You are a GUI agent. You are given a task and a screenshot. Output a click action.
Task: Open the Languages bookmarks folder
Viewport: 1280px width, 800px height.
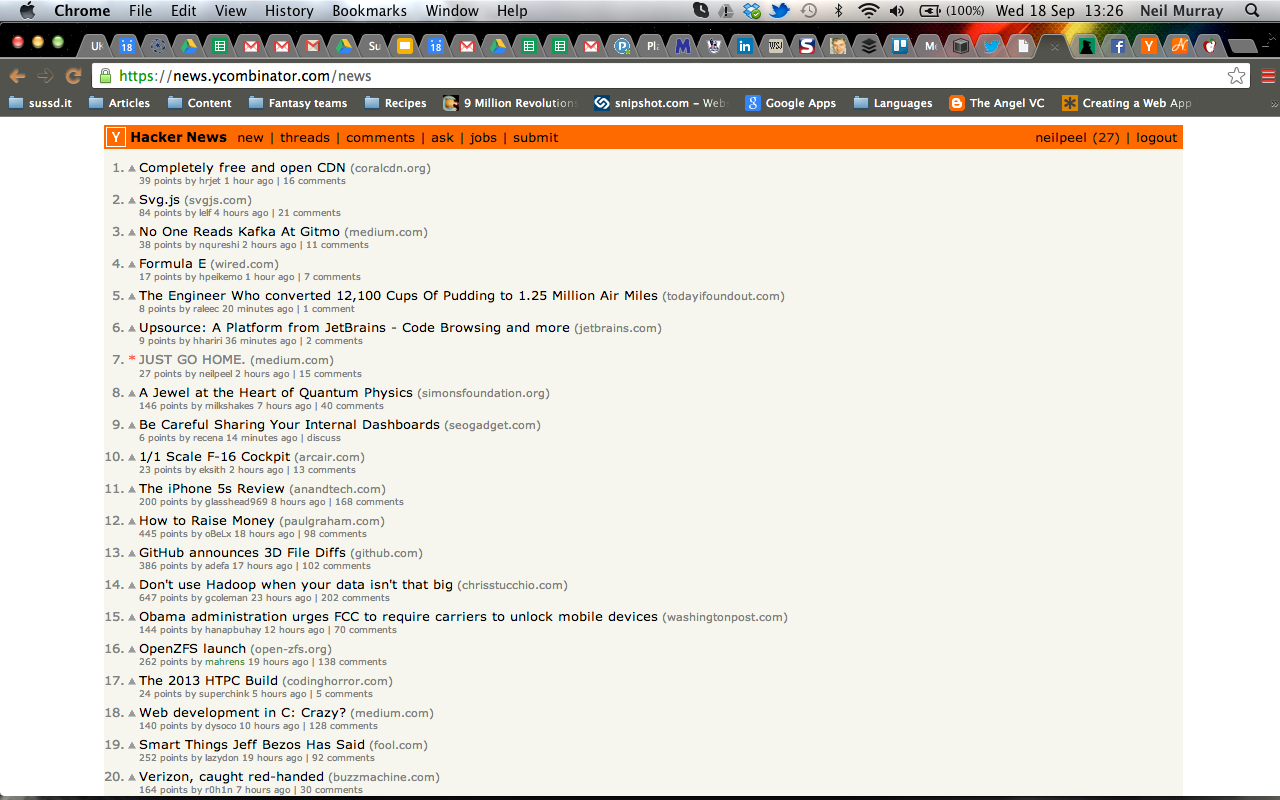point(892,103)
